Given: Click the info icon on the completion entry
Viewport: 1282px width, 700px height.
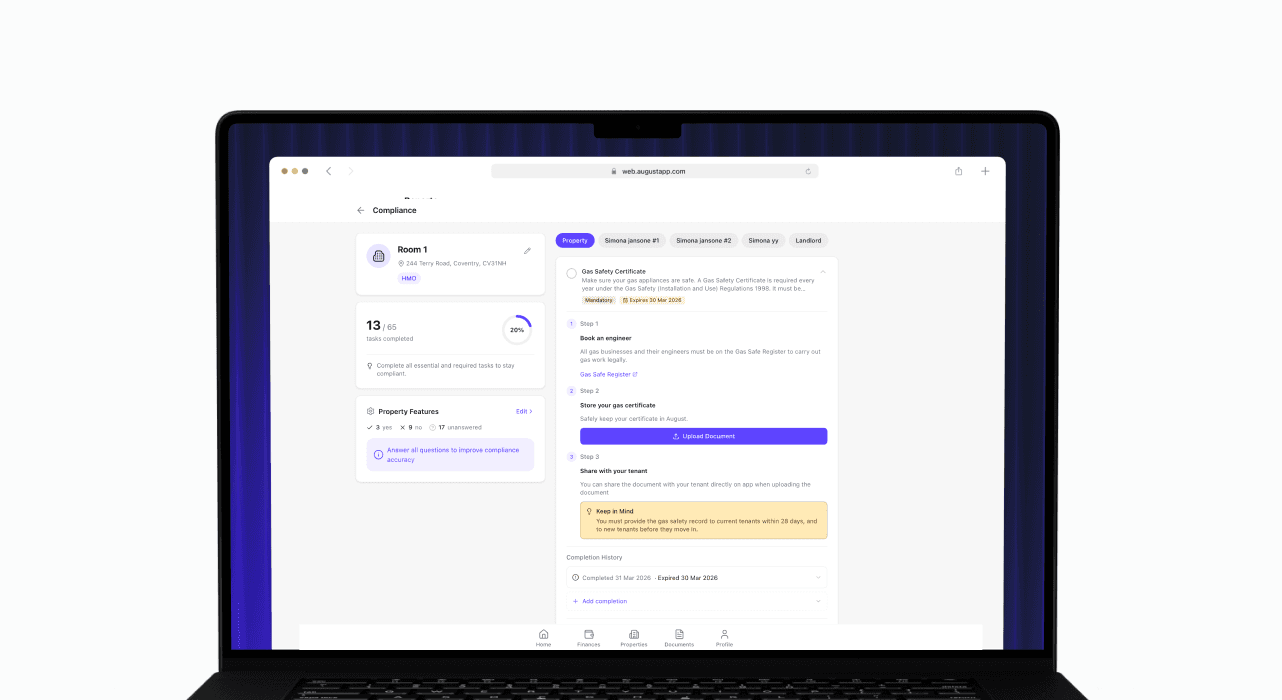Looking at the screenshot, I should pos(575,577).
